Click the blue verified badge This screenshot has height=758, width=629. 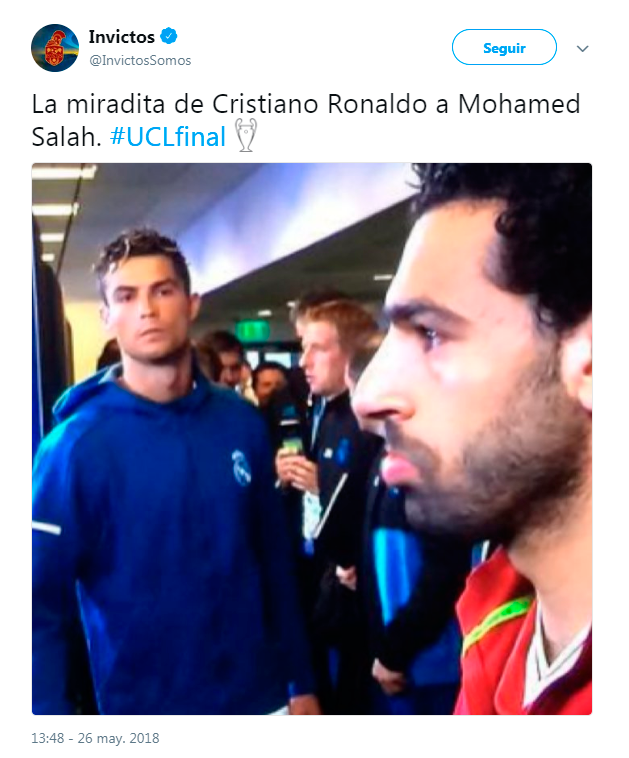click(x=168, y=36)
